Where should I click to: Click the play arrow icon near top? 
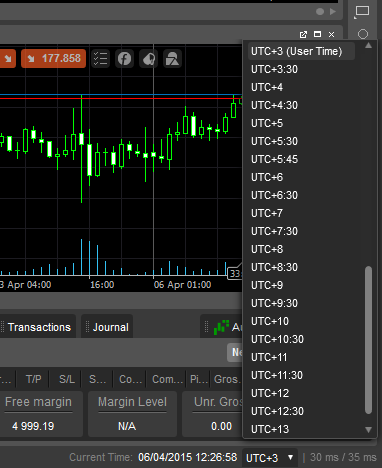[333, 12]
